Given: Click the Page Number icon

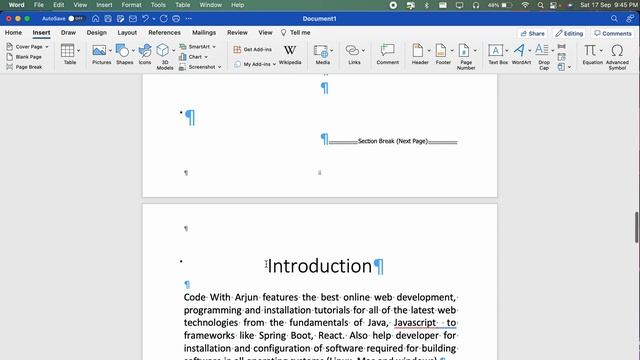Looking at the screenshot, I should point(464,51).
